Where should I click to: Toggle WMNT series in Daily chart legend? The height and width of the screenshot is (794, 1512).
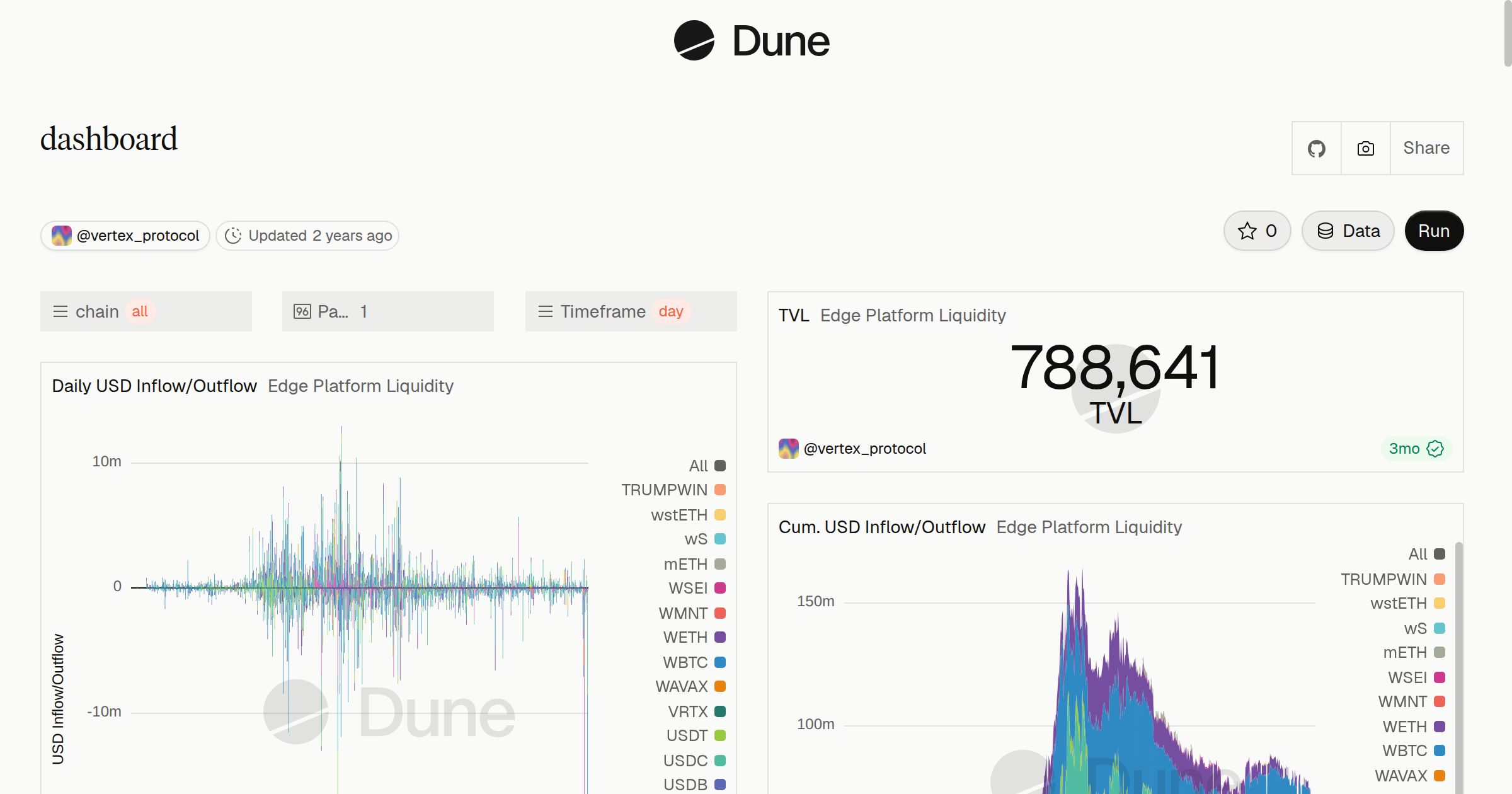(692, 613)
